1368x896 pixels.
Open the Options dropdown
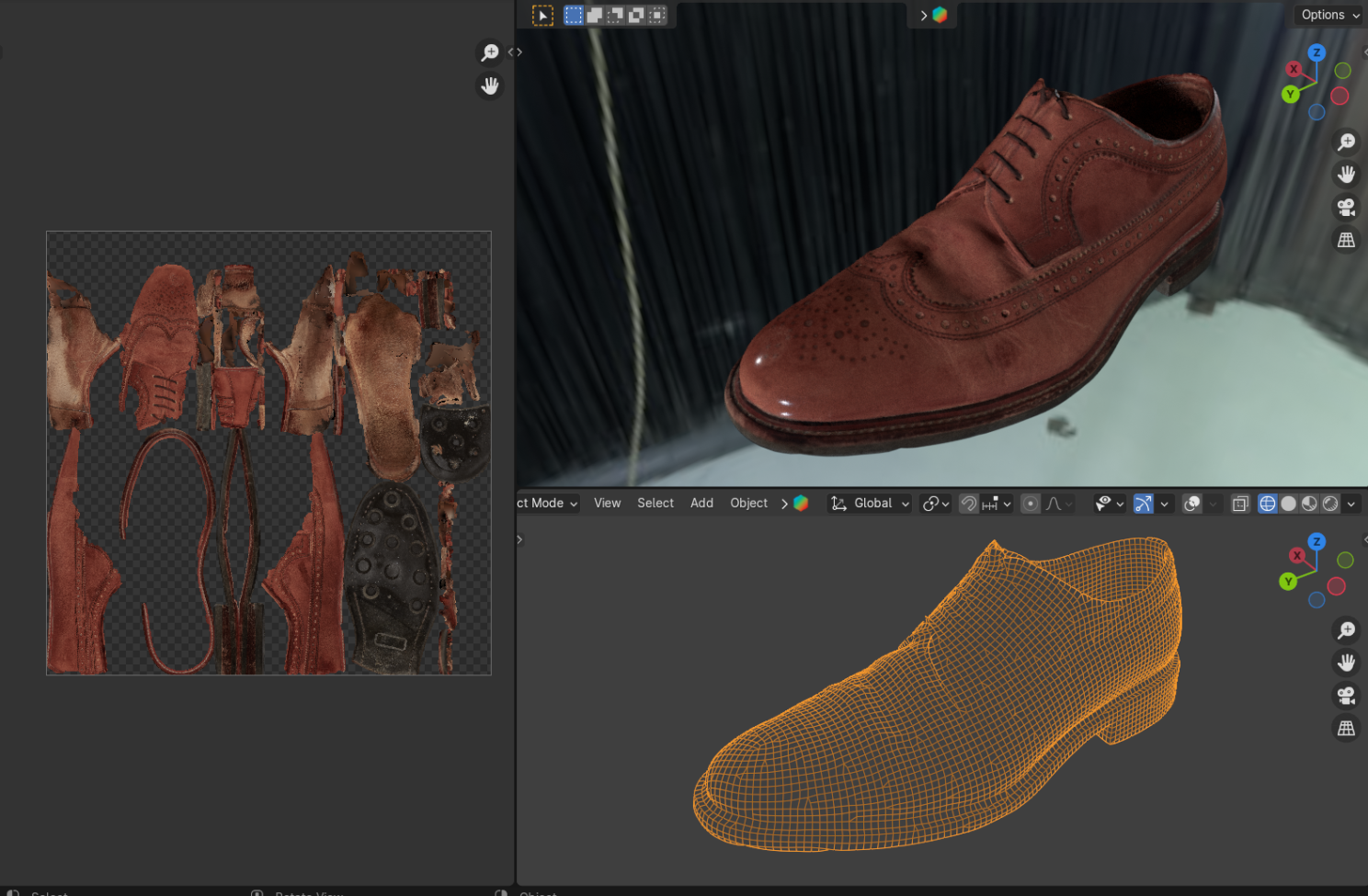(x=1329, y=15)
